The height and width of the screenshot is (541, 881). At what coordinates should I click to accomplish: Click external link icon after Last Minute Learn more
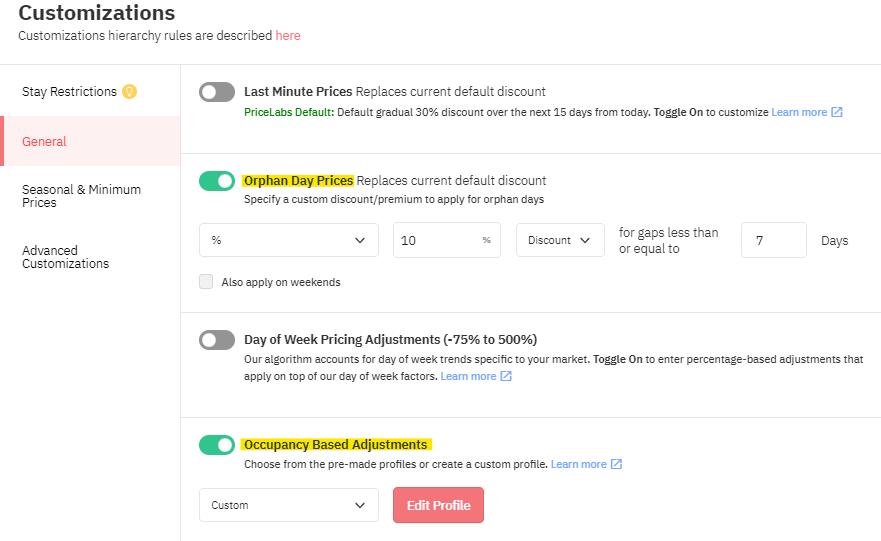pyautogui.click(x=837, y=112)
